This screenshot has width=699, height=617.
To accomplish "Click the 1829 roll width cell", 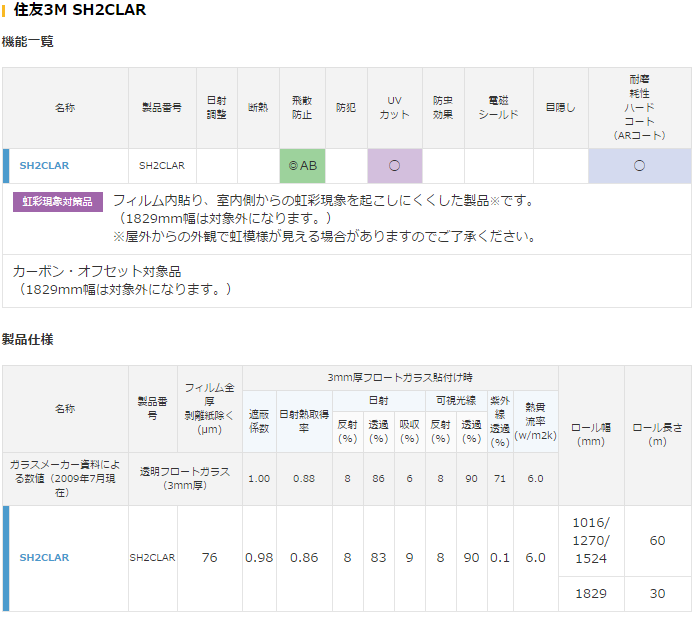I will pos(591,593).
